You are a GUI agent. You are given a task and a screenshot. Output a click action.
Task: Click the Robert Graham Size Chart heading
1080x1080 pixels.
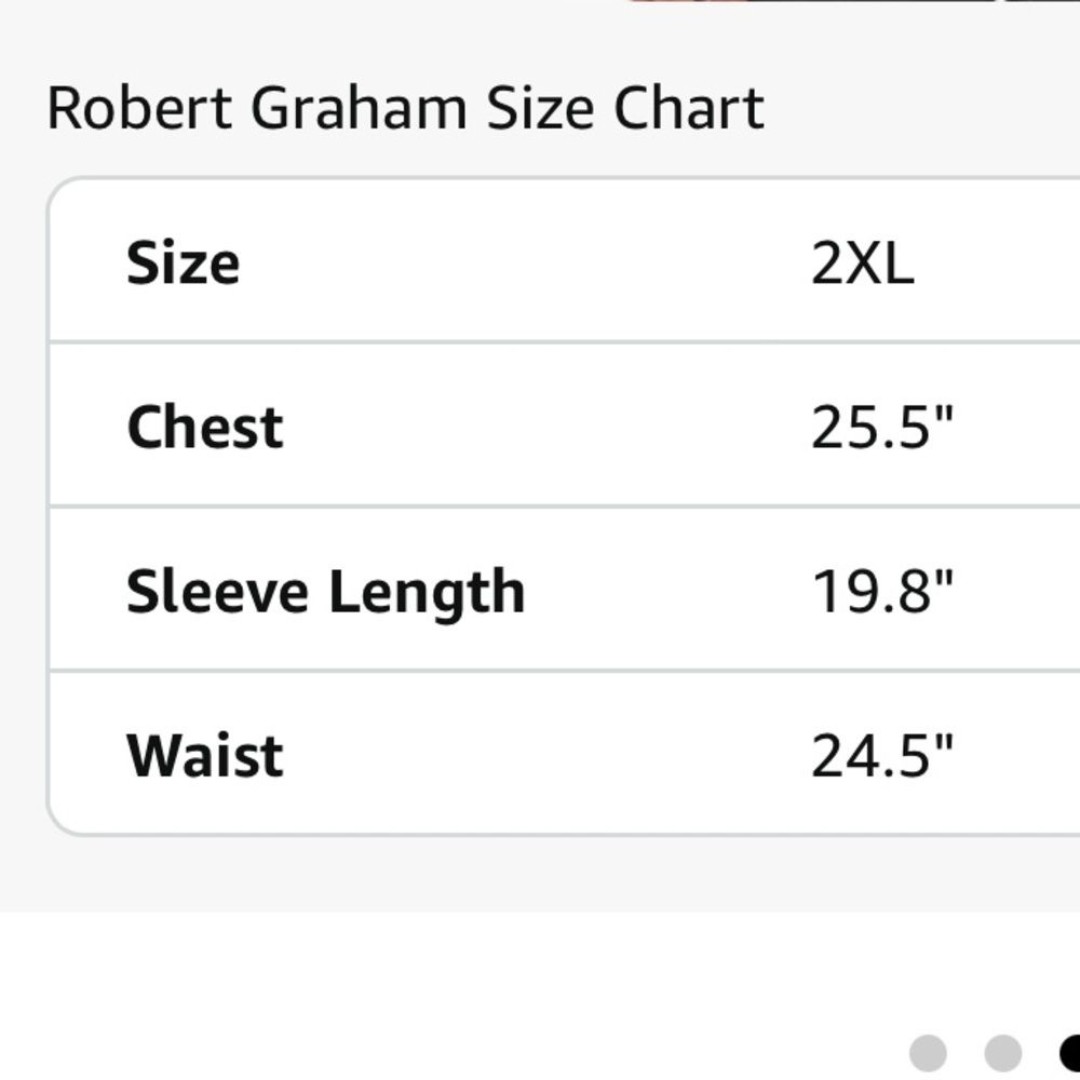(x=405, y=109)
